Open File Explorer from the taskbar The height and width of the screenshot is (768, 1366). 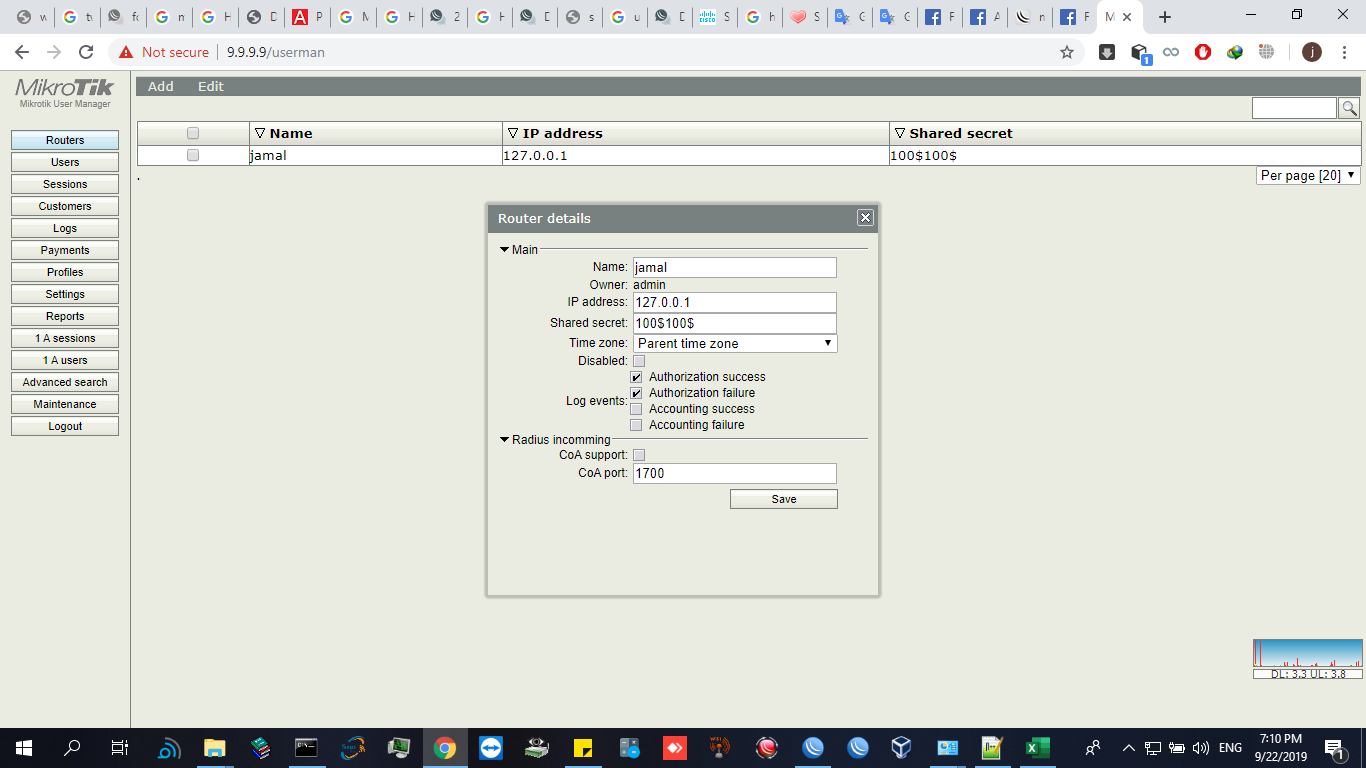tap(214, 747)
